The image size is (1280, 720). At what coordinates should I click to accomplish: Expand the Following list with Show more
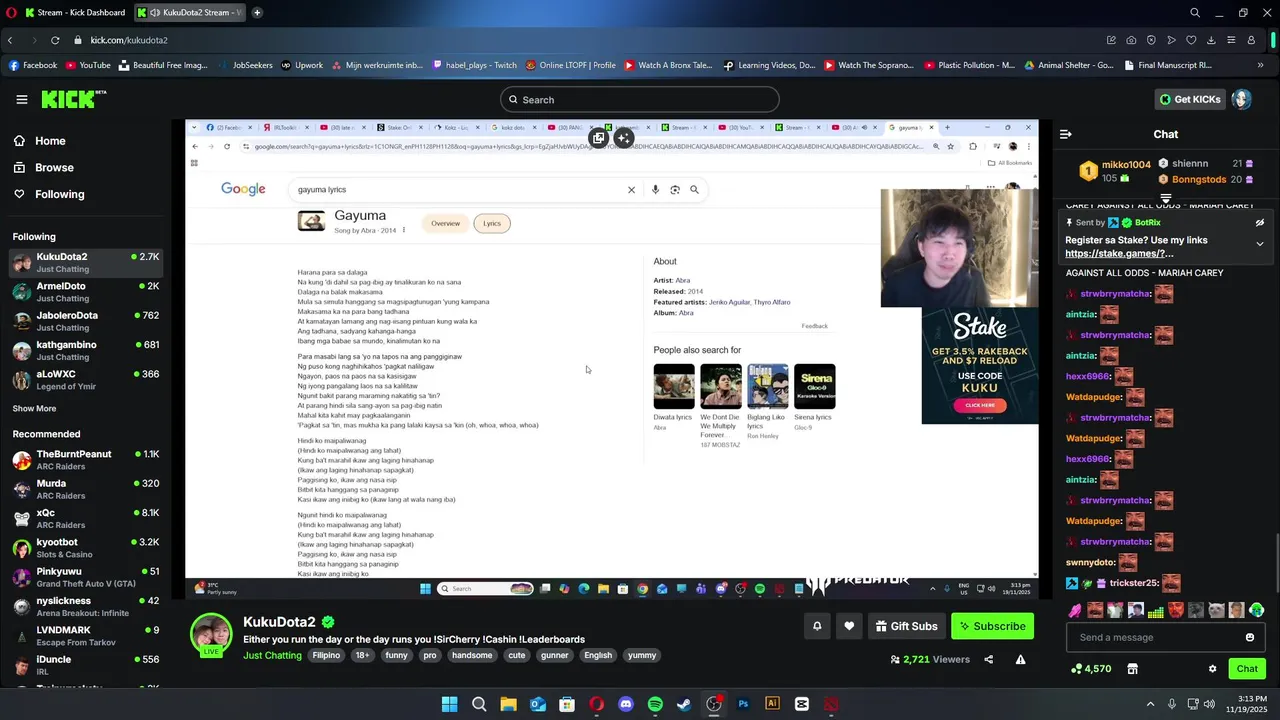(x=34, y=408)
